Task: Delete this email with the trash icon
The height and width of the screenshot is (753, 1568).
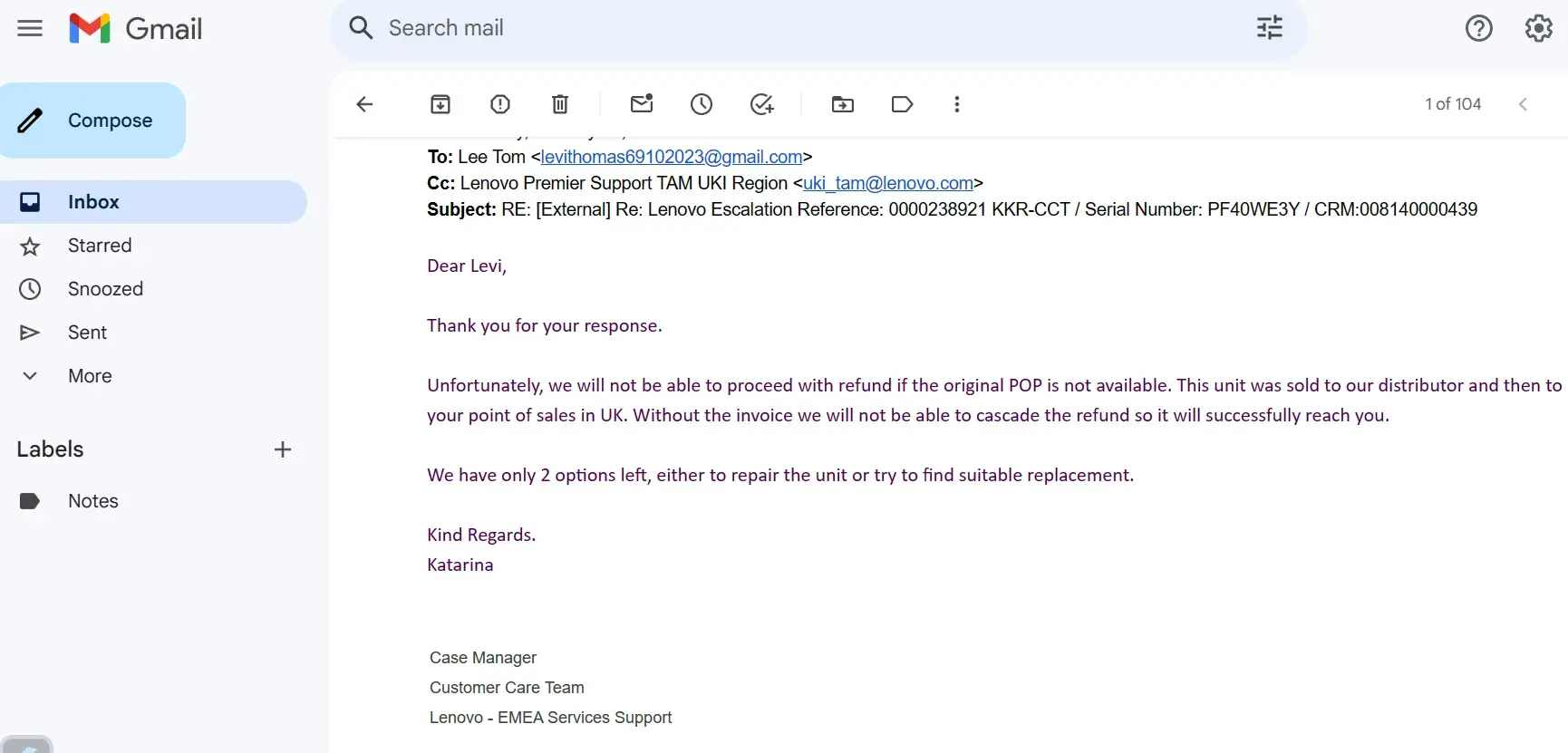Action: (x=560, y=104)
